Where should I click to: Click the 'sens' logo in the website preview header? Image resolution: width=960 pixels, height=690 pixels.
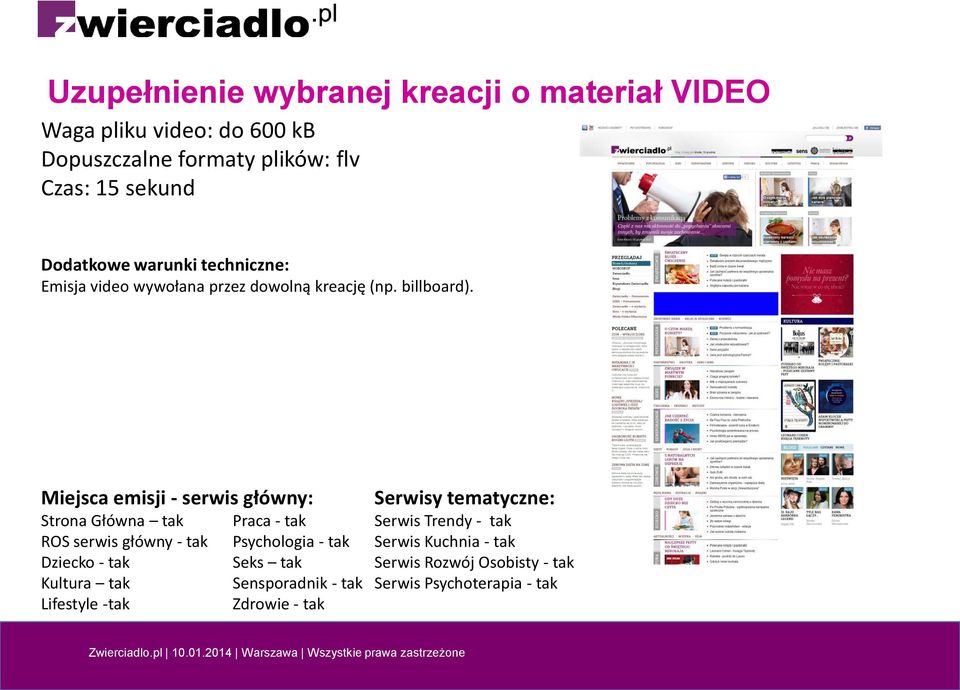coord(801,151)
